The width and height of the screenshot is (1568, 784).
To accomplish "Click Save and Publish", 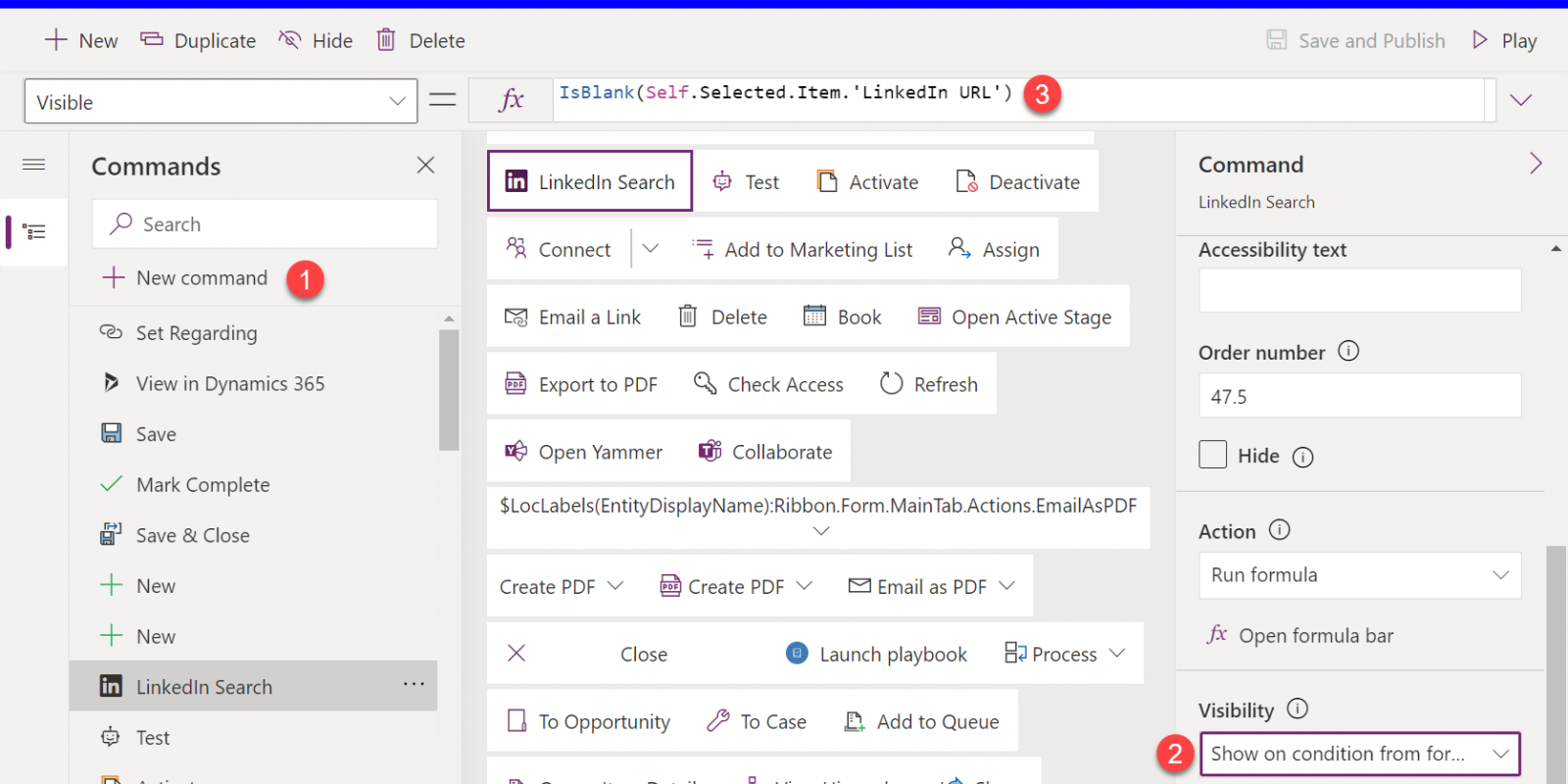I will [1355, 40].
